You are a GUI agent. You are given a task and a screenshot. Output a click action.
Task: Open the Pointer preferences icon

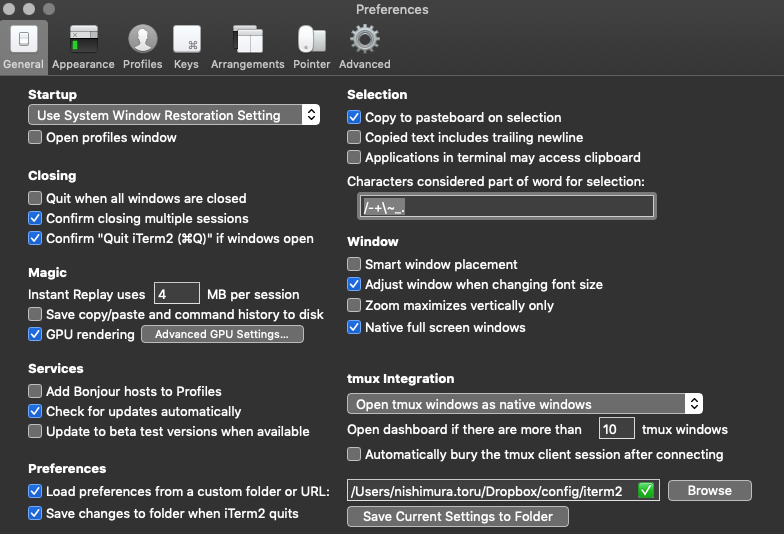coord(311,40)
